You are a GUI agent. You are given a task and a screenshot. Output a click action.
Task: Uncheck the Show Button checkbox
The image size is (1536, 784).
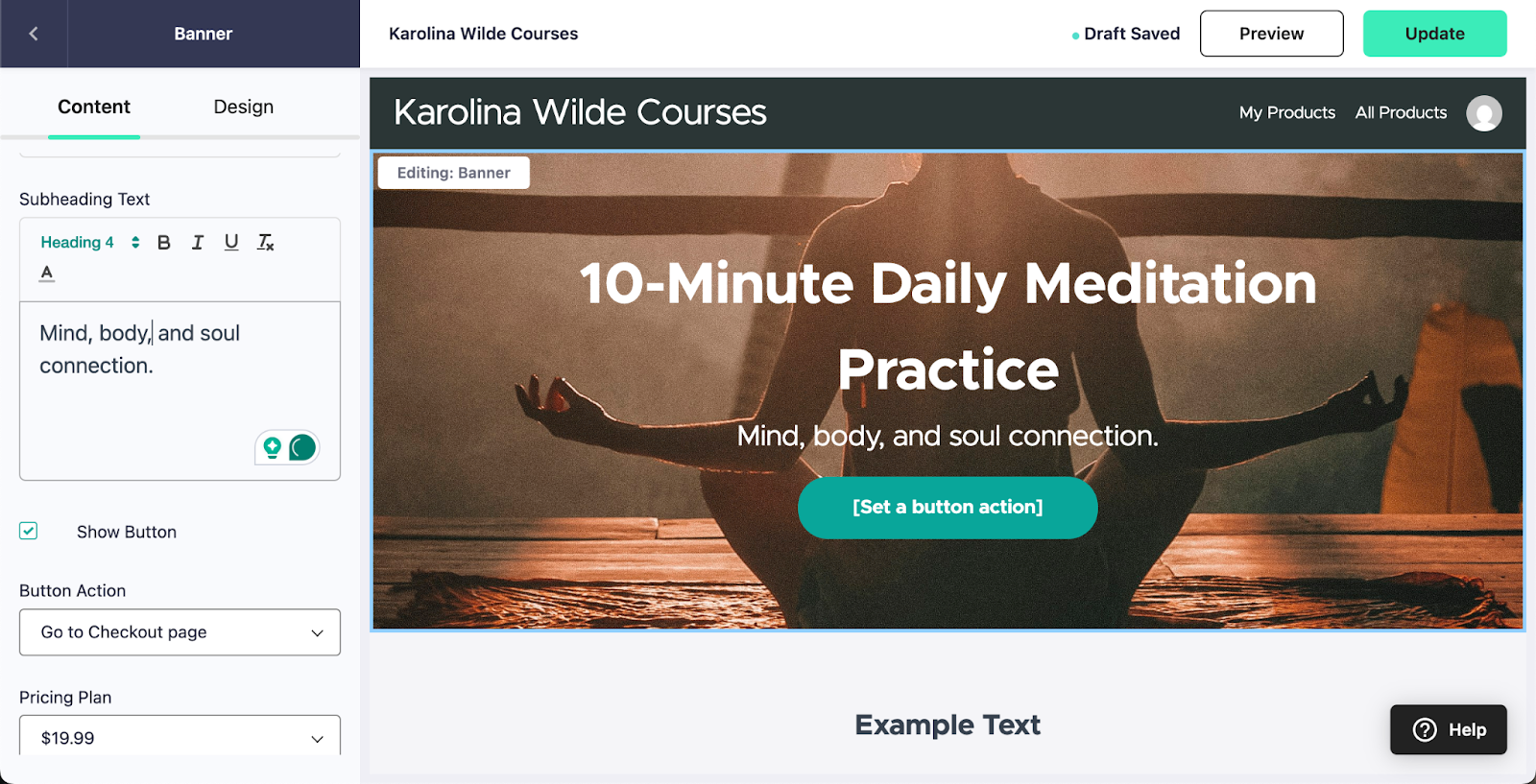pos(29,531)
